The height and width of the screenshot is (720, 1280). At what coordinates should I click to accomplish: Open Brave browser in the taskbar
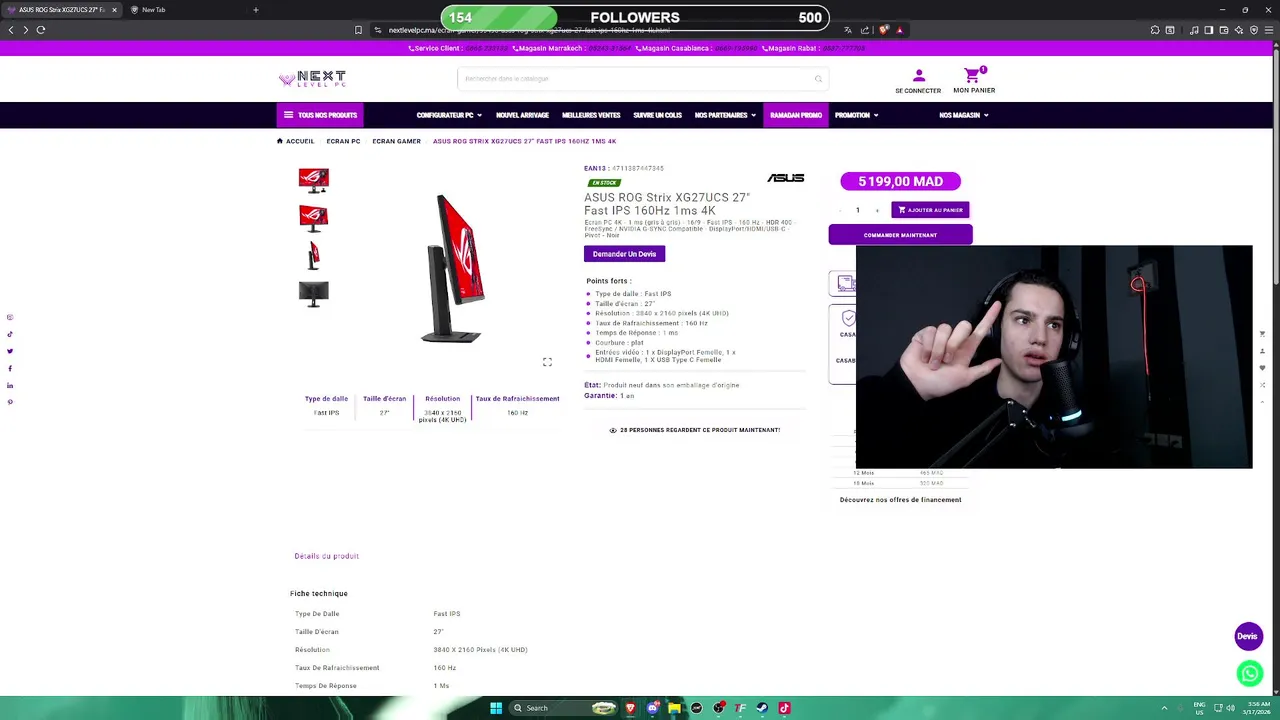(x=630, y=708)
